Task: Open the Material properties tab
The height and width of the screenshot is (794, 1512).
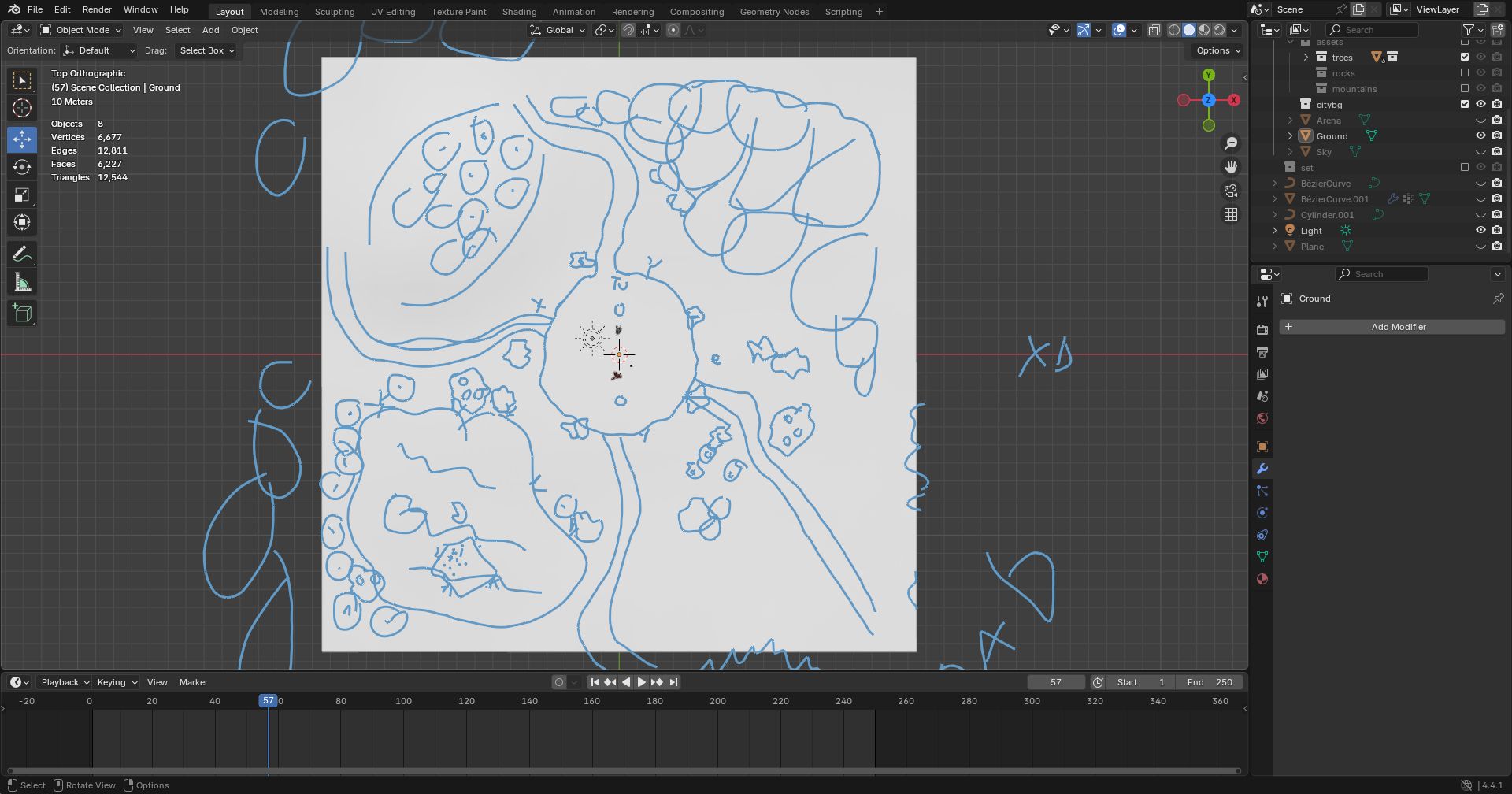Action: pos(1262,579)
